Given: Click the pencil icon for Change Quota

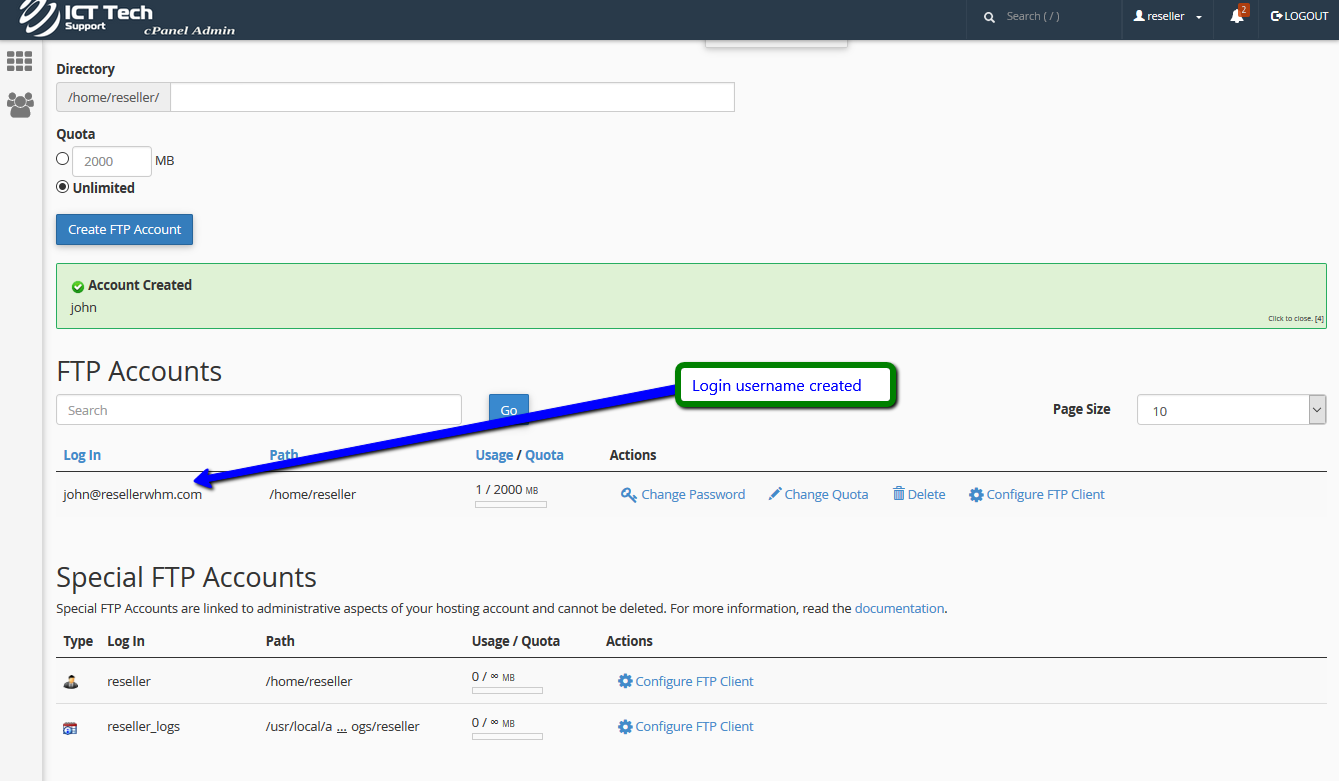Looking at the screenshot, I should 775,494.
